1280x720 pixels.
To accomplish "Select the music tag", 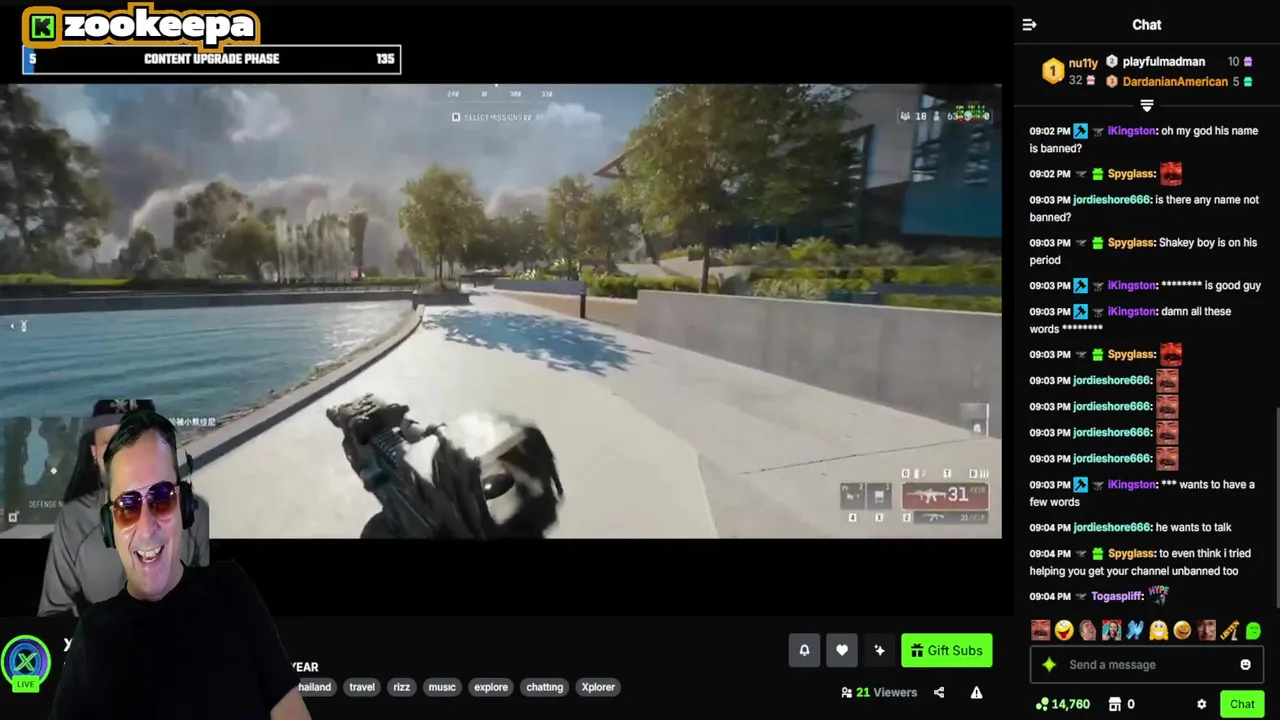I will [x=442, y=687].
